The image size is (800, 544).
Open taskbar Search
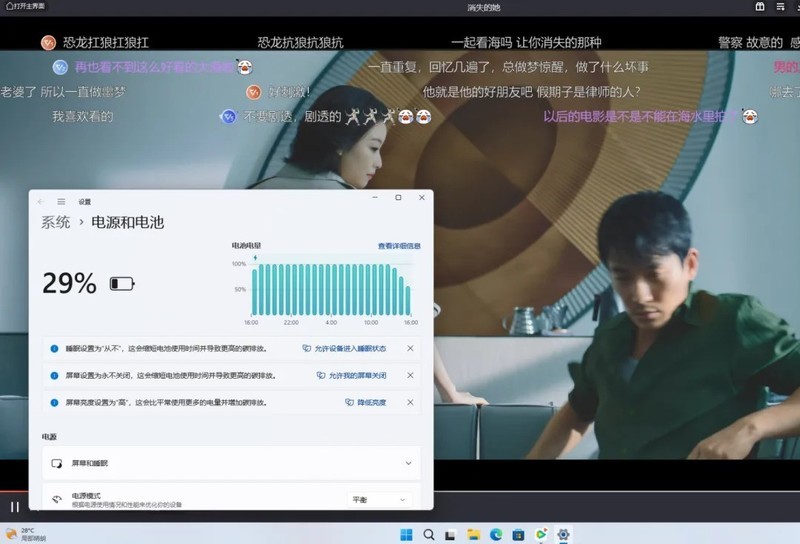pyautogui.click(x=429, y=534)
